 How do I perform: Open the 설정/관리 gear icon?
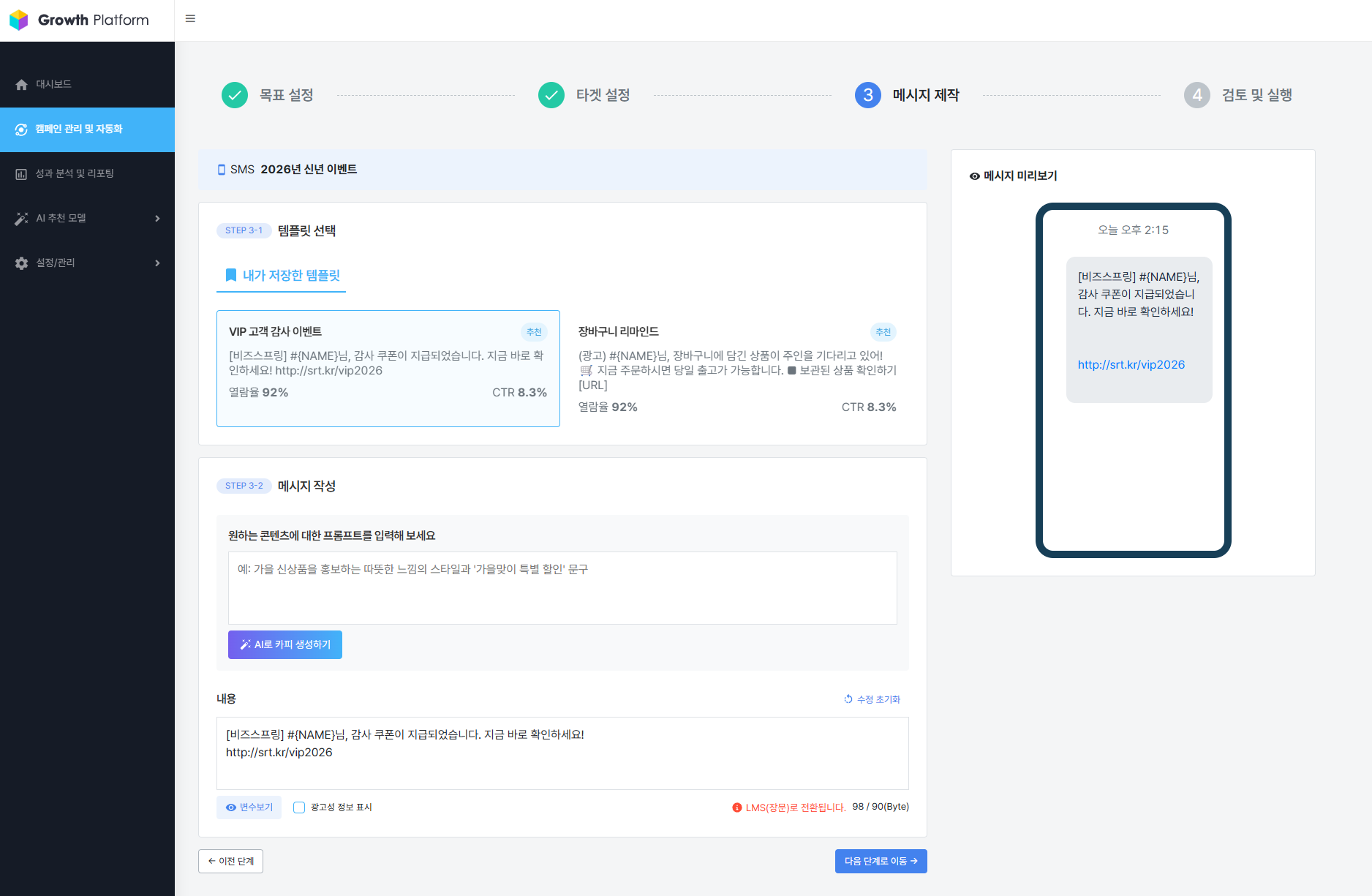(x=20, y=263)
